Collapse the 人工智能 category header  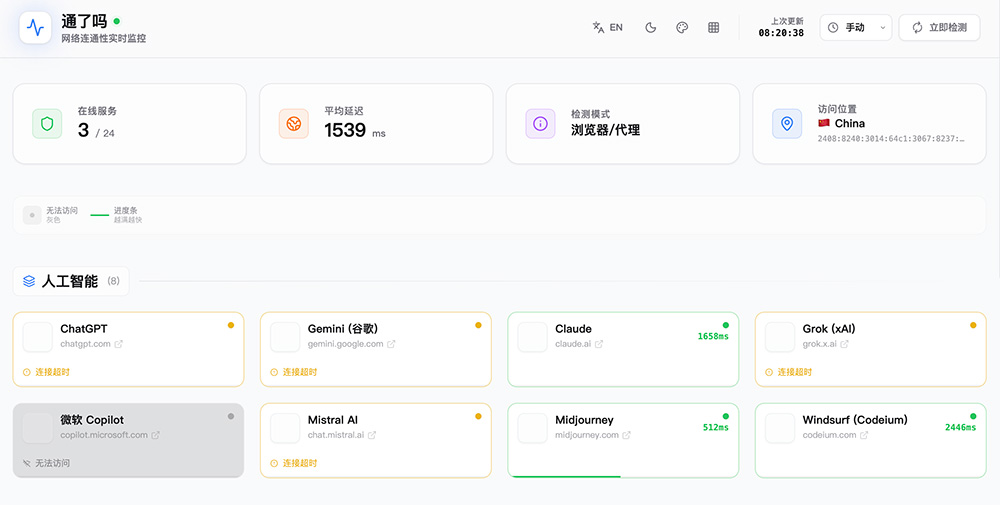71,281
